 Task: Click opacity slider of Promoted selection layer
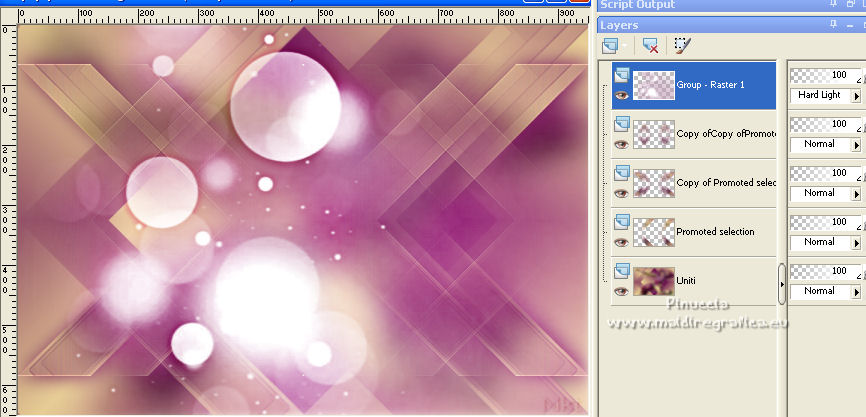tap(826, 222)
